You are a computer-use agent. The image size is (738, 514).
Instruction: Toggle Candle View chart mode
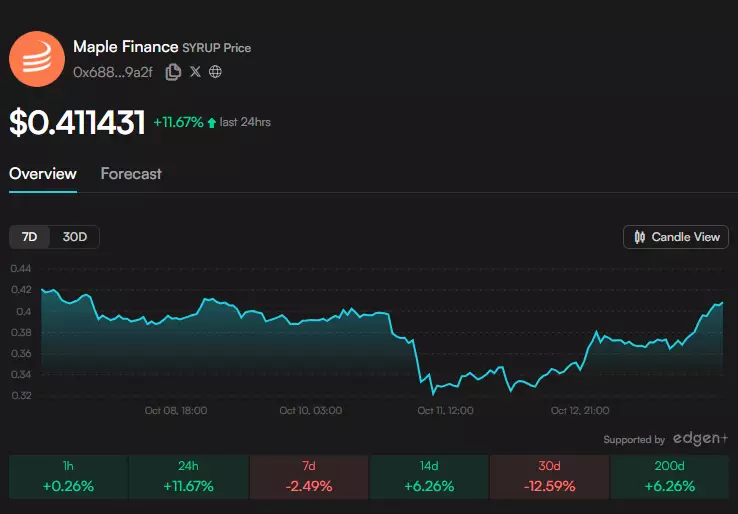(x=676, y=237)
